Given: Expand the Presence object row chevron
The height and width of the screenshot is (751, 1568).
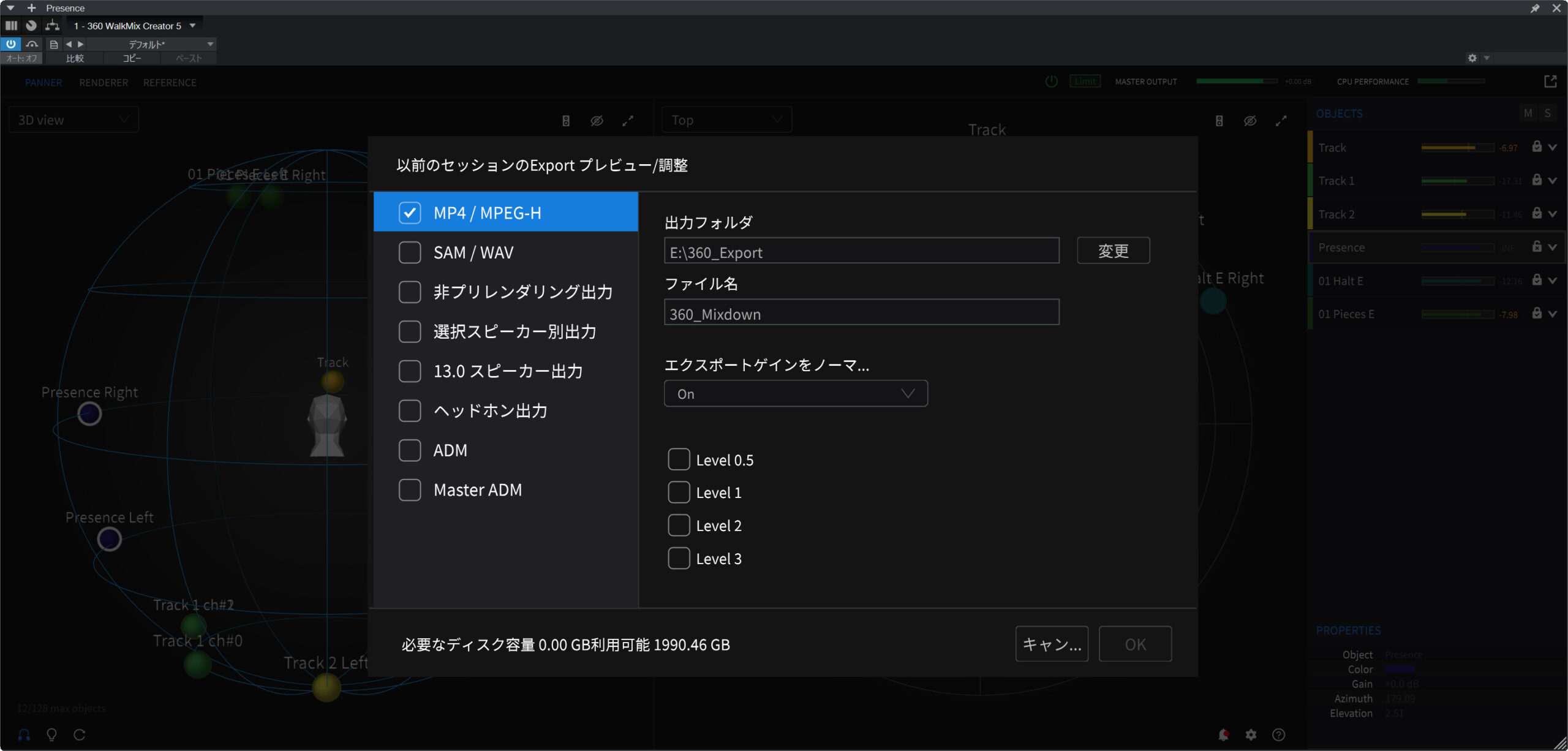Looking at the screenshot, I should [x=1552, y=247].
